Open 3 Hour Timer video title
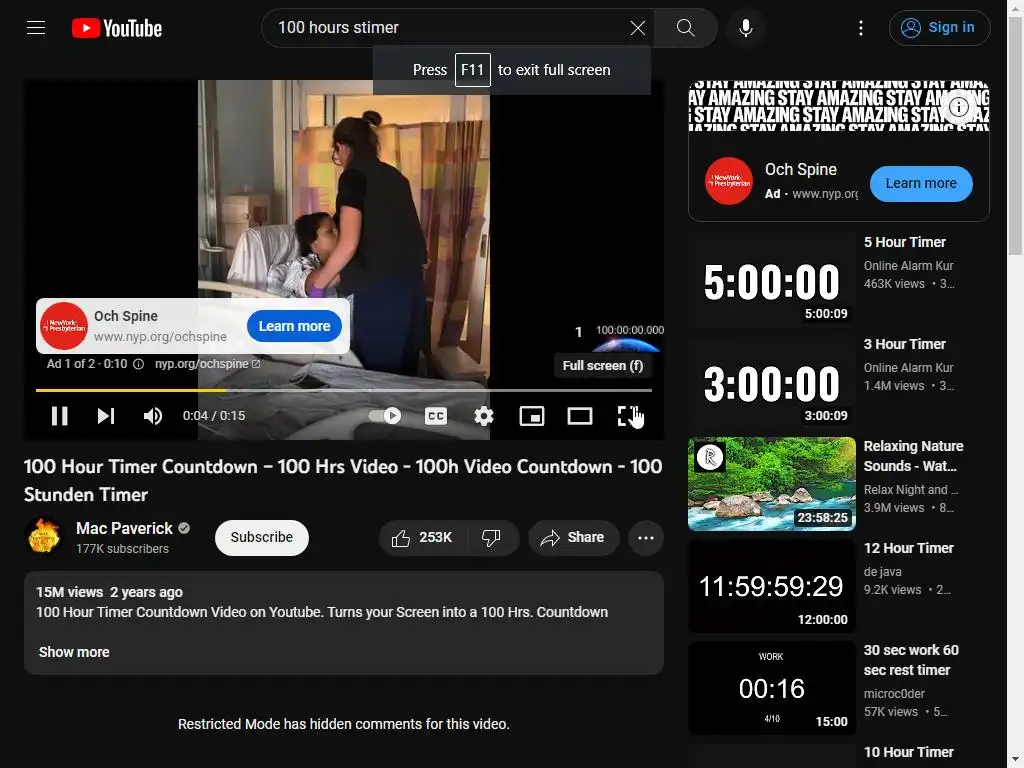The width and height of the screenshot is (1024, 768). pos(904,344)
